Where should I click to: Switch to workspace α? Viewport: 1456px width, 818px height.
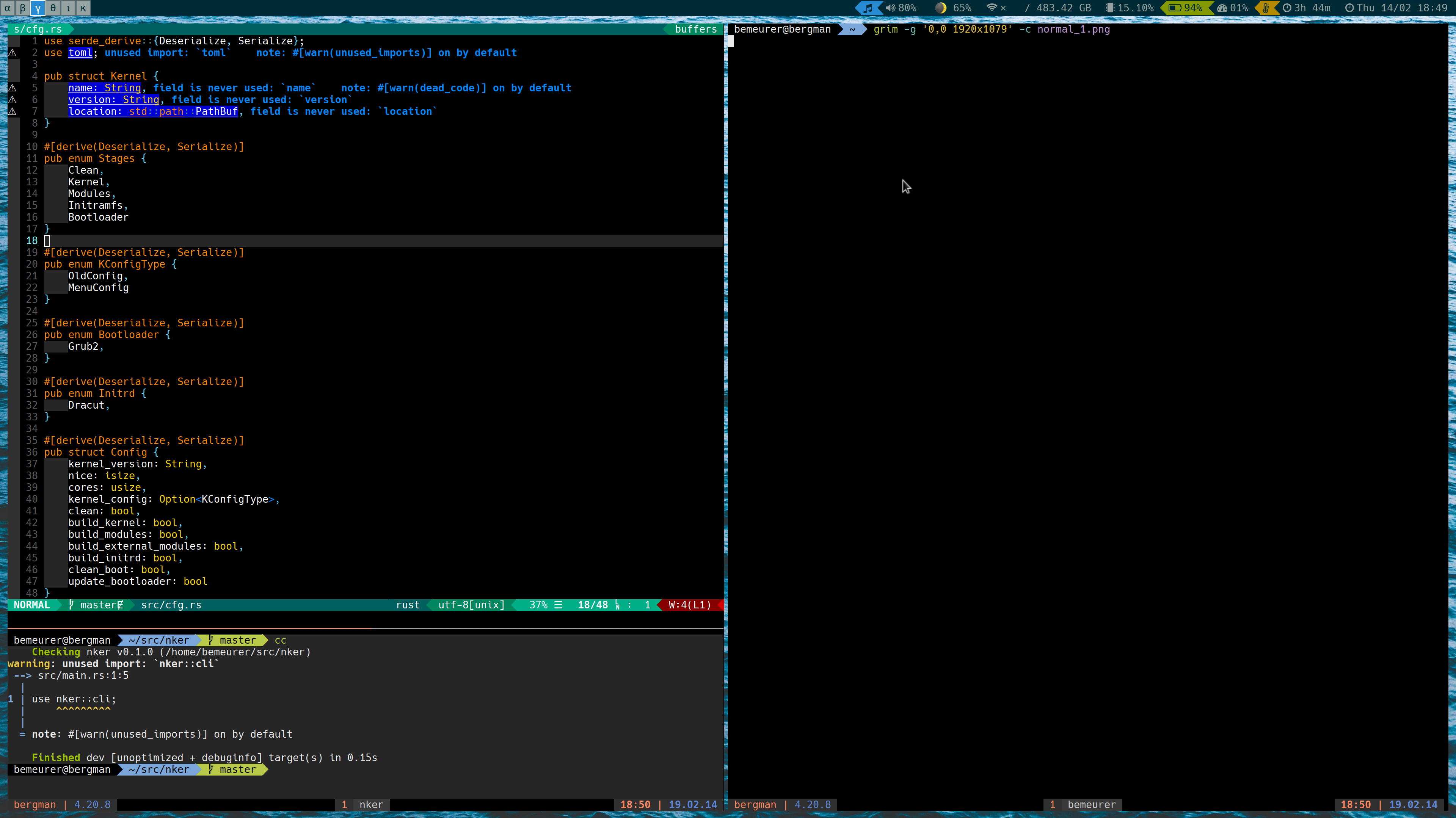click(7, 8)
